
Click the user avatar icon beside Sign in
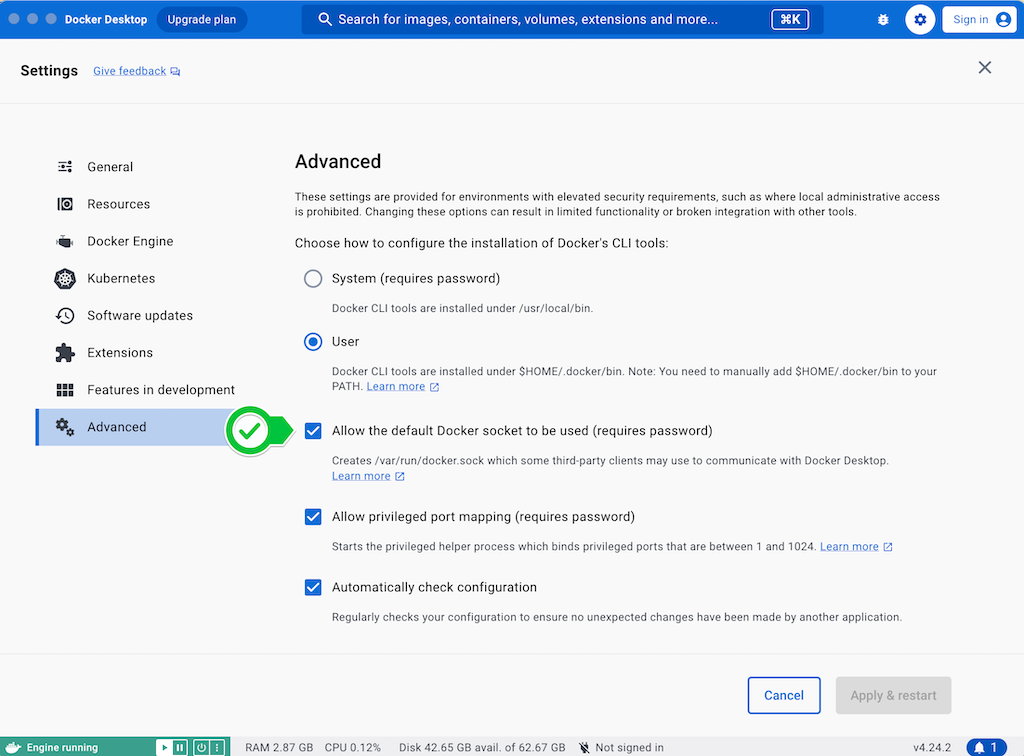(x=1003, y=20)
